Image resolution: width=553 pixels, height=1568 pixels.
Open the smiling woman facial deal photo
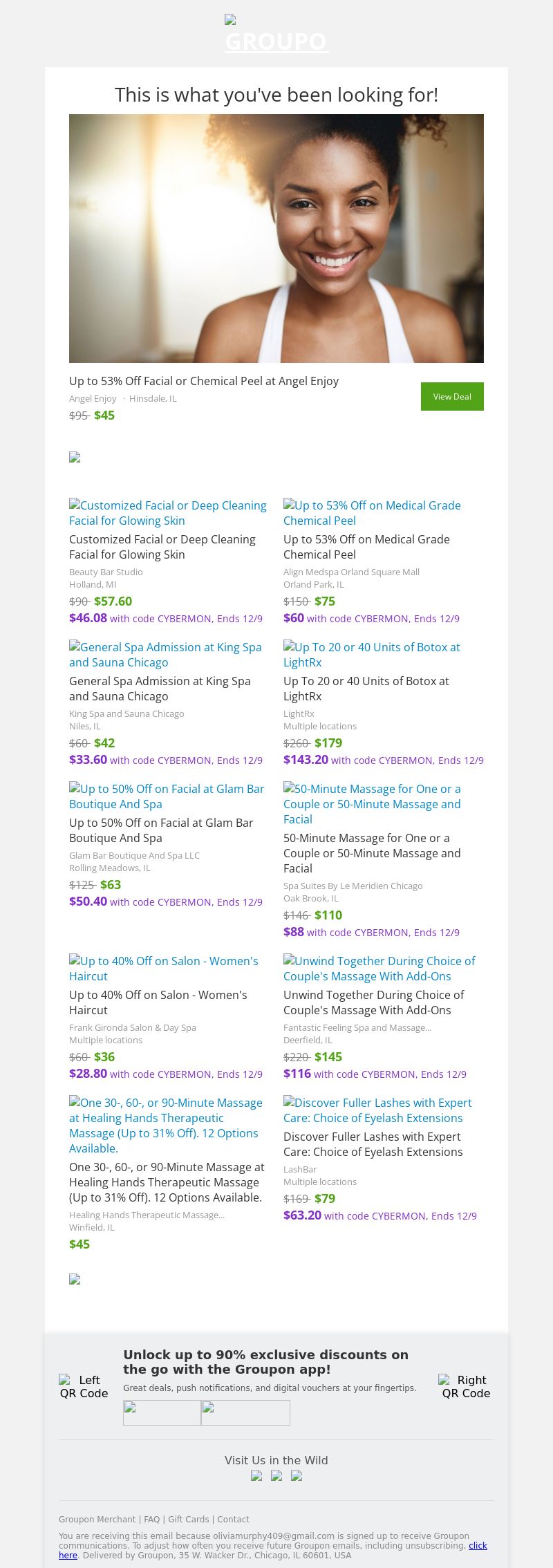click(276, 239)
